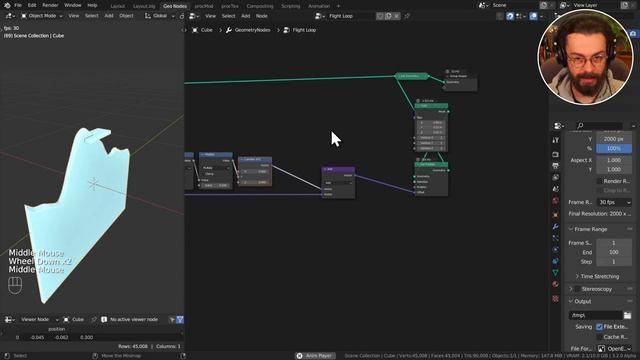Screen dimensions: 640x360
Task: Toggle node editor snapping magnet
Action: tap(510, 16)
